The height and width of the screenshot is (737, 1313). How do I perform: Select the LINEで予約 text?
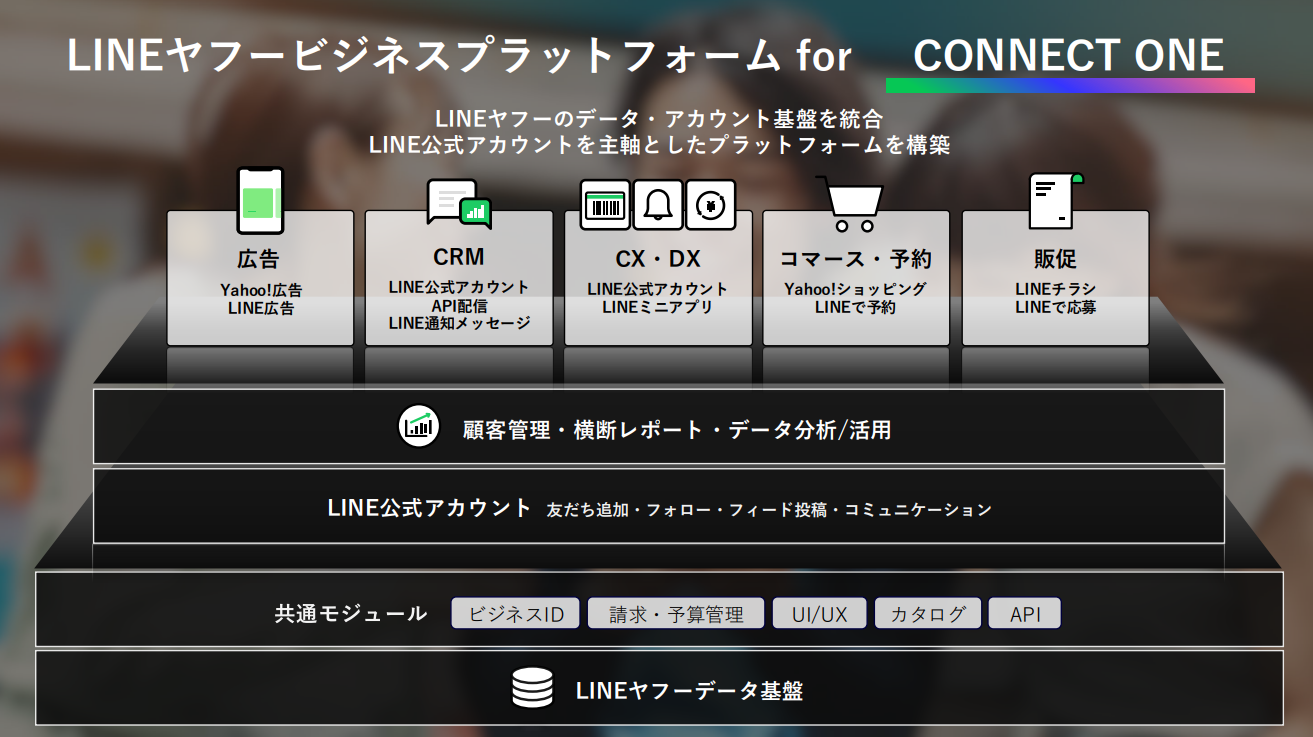[x=856, y=307]
